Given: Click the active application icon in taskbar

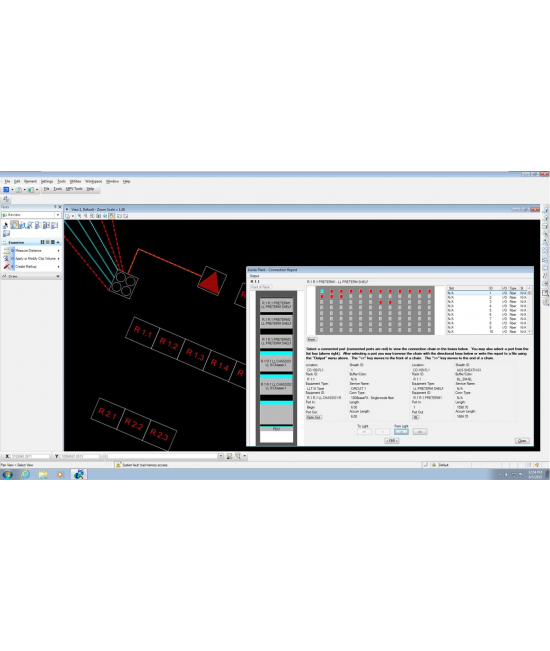Looking at the screenshot, I should pyautogui.click(x=78, y=474).
